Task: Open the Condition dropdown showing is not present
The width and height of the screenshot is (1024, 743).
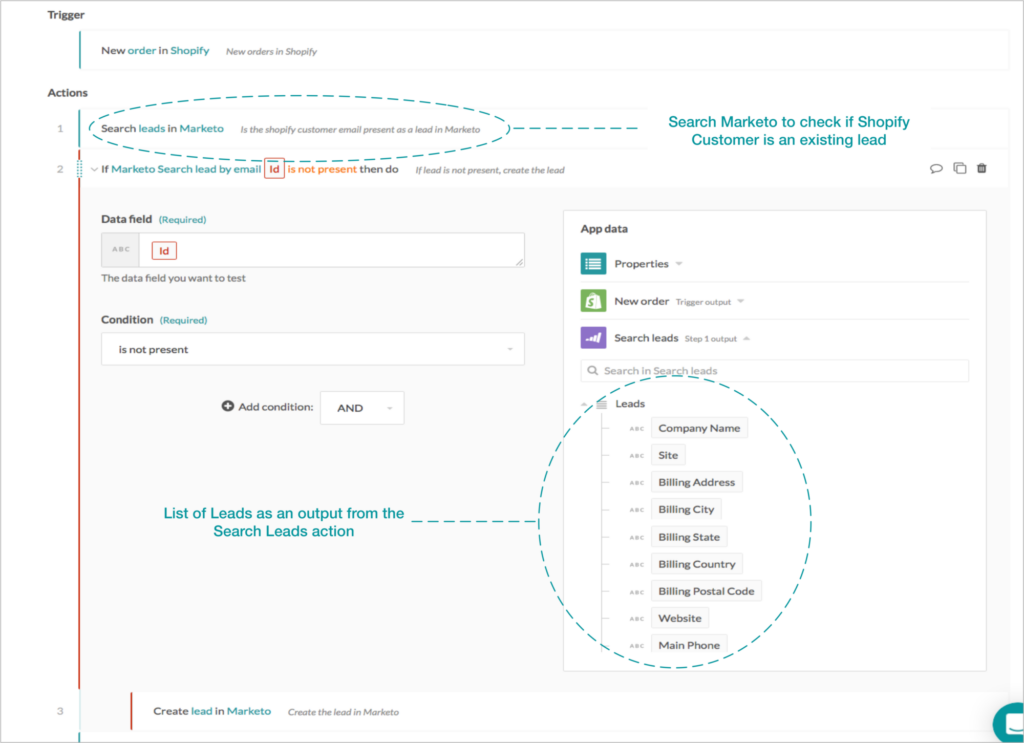Action: [x=313, y=349]
